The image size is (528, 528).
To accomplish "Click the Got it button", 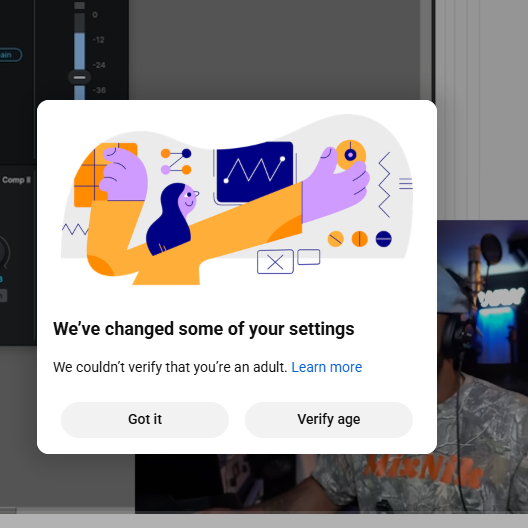I will pyautogui.click(x=145, y=420).
